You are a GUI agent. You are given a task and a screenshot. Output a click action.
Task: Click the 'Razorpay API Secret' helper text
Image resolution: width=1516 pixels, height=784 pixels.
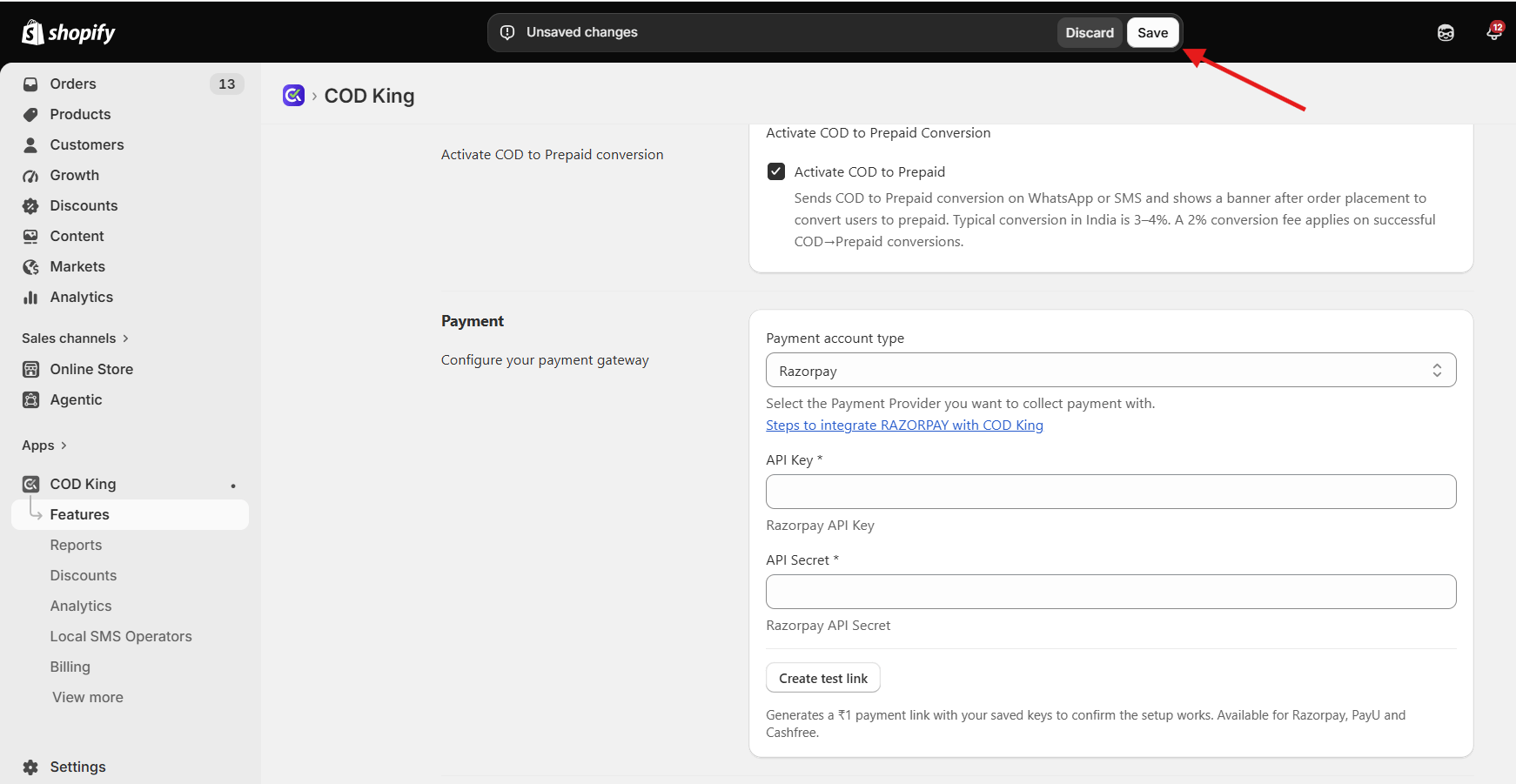(x=828, y=626)
